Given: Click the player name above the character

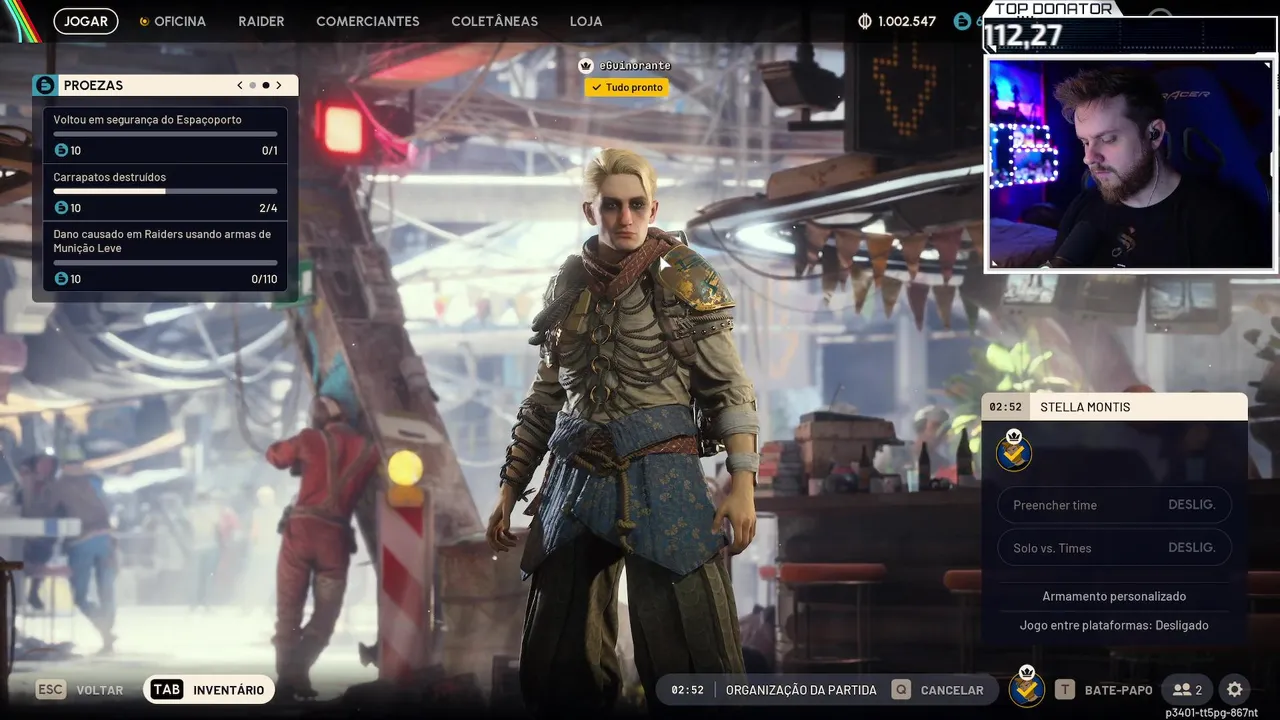Looking at the screenshot, I should (635, 65).
